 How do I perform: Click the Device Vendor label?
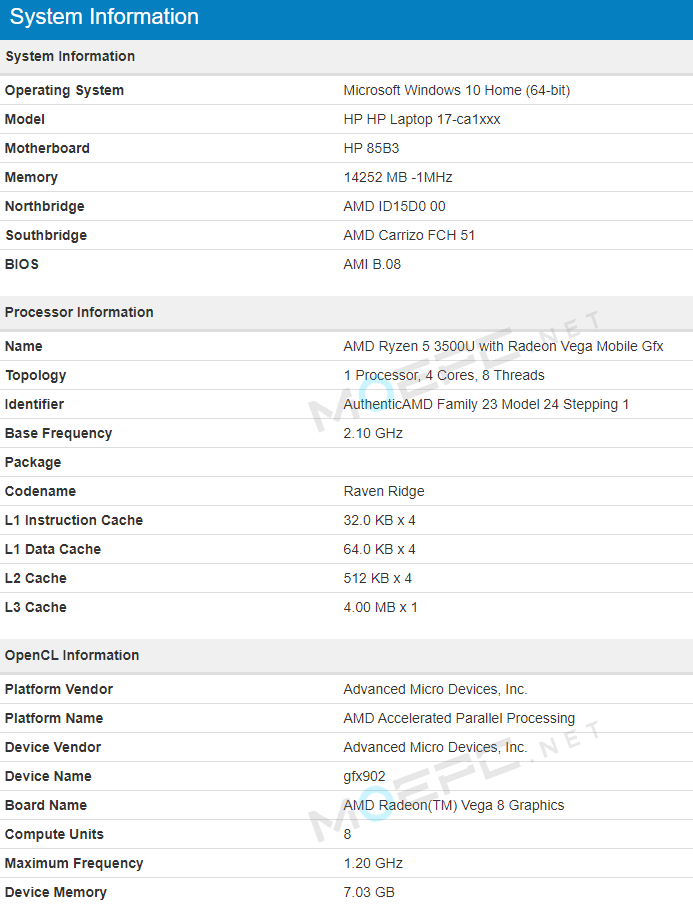tap(53, 747)
